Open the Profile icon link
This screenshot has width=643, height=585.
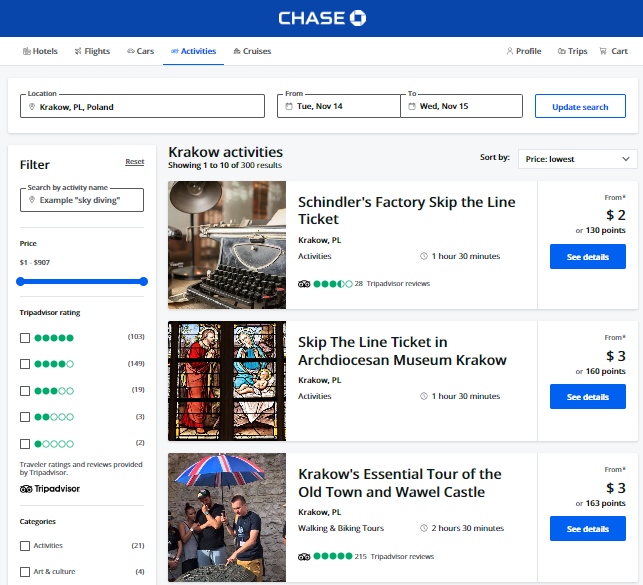(x=510, y=51)
